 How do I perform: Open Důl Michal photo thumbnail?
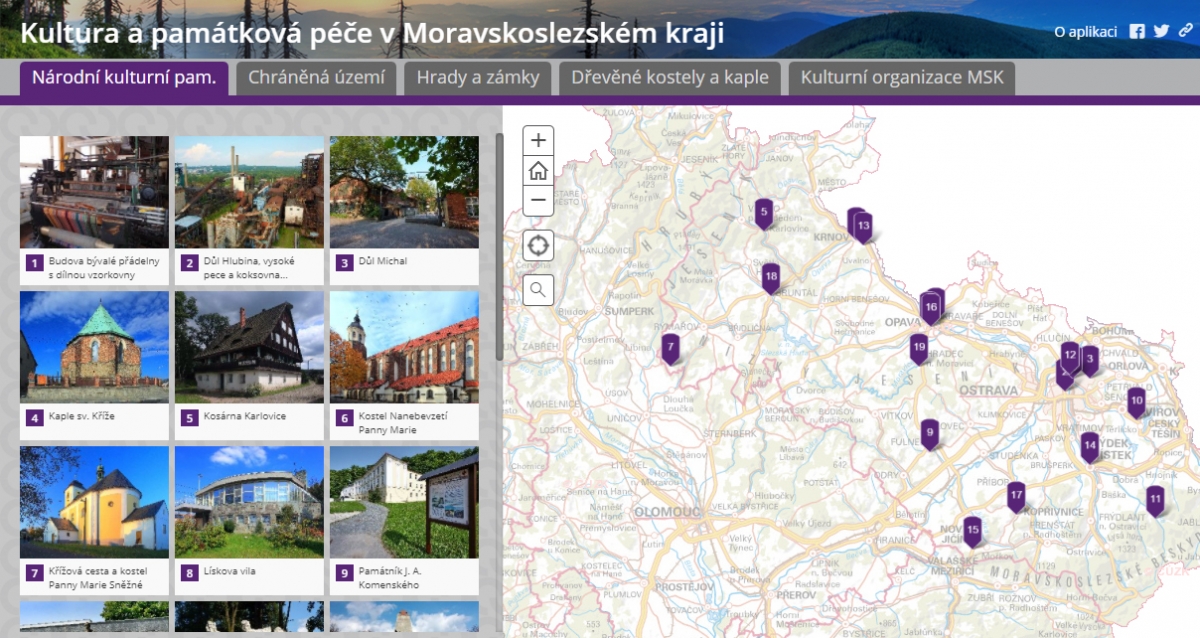pos(404,192)
